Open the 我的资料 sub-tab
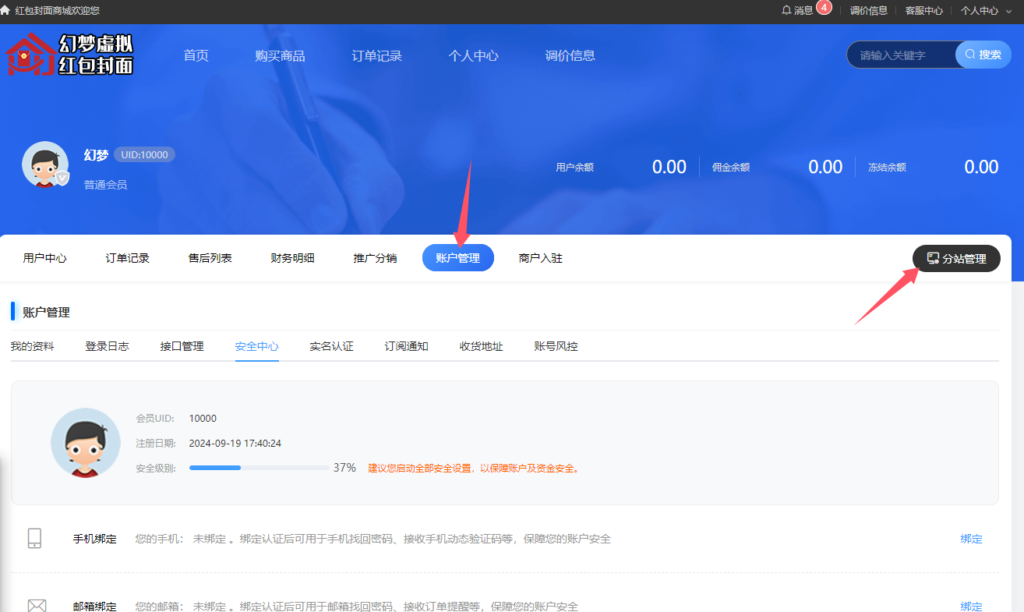The width and height of the screenshot is (1024, 612). click(x=32, y=346)
